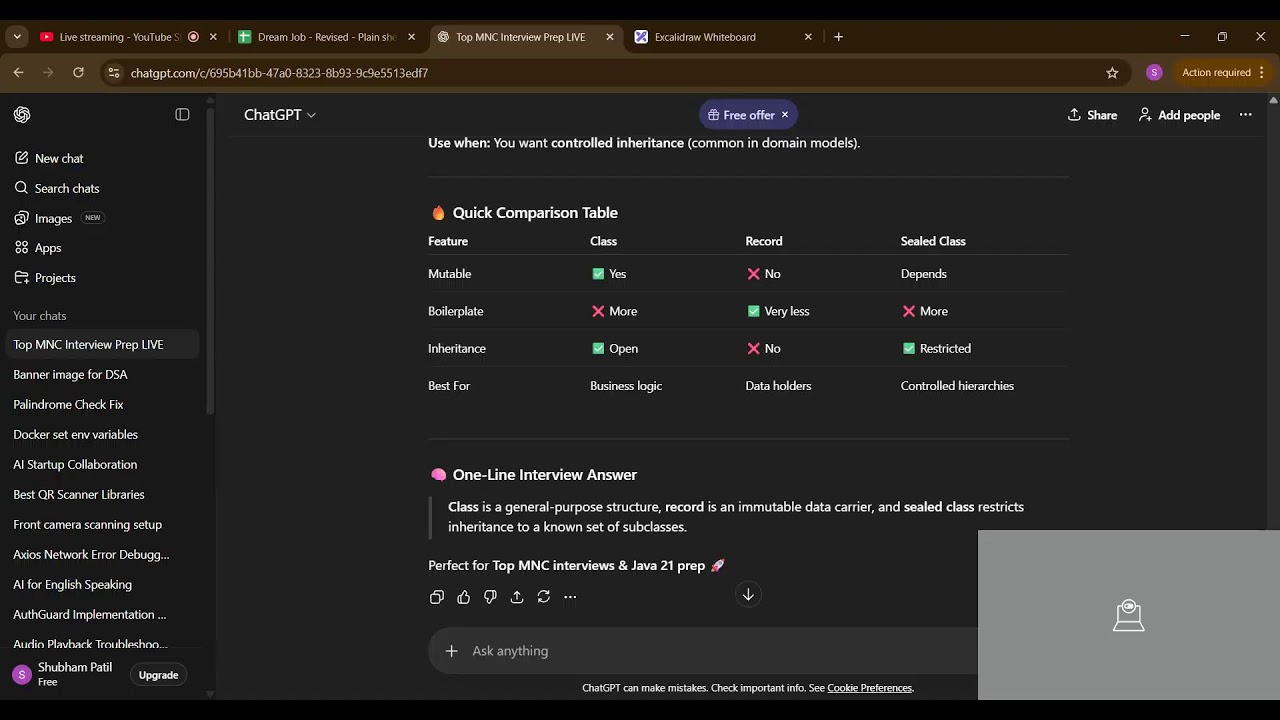Dismiss the Free offer badge
Screen dimensions: 1280x720
[785, 115]
